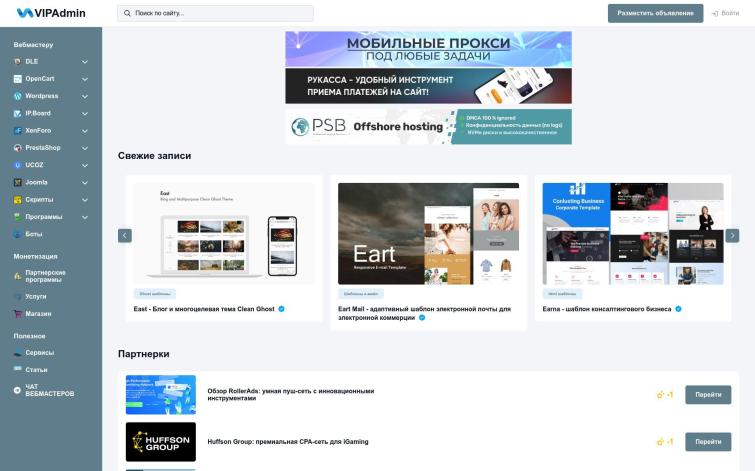The height and width of the screenshot is (471, 755).
Task: Expand the UCOZ menu chevron
Action: point(85,166)
